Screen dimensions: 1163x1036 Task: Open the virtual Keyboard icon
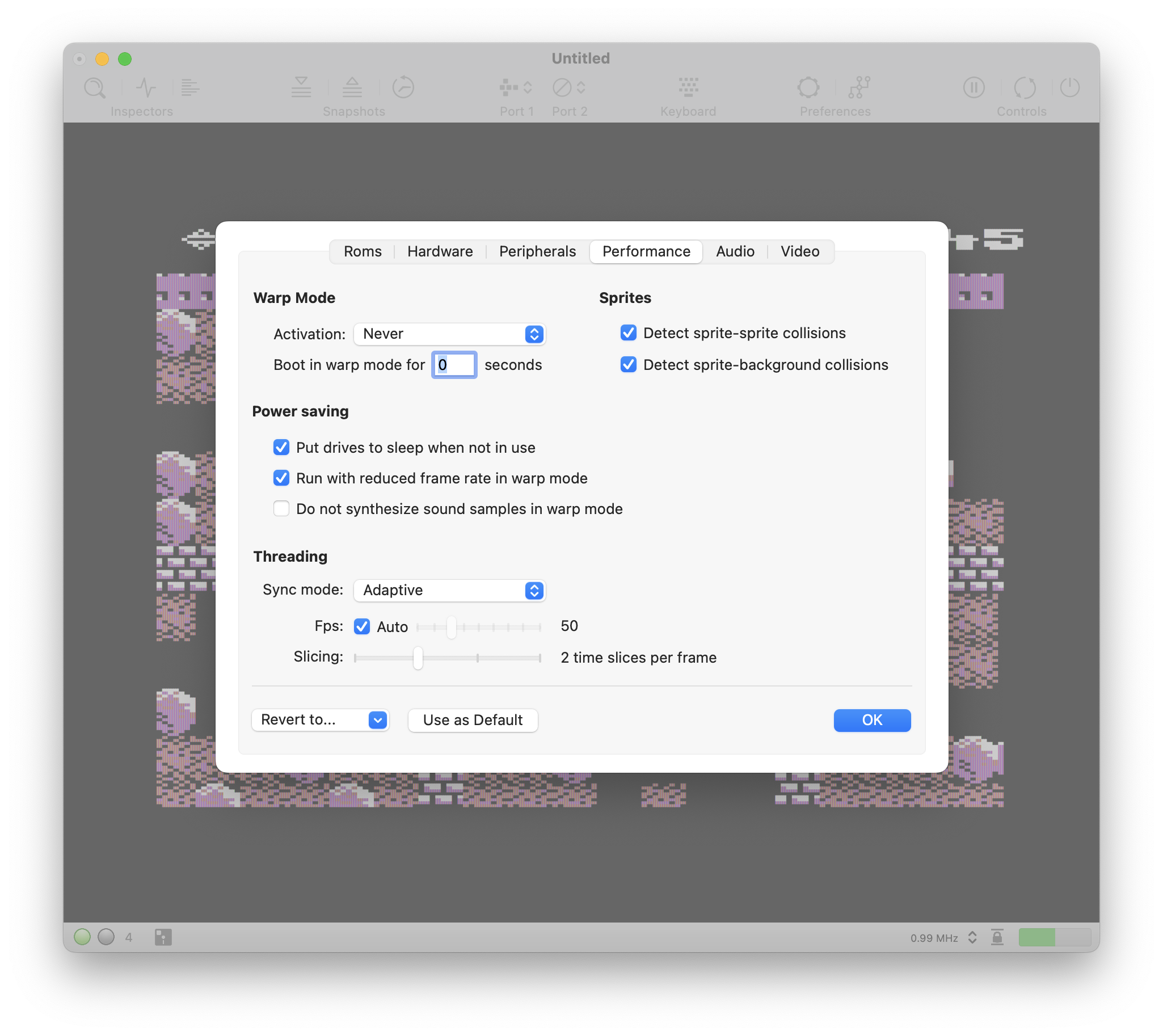coord(688,88)
